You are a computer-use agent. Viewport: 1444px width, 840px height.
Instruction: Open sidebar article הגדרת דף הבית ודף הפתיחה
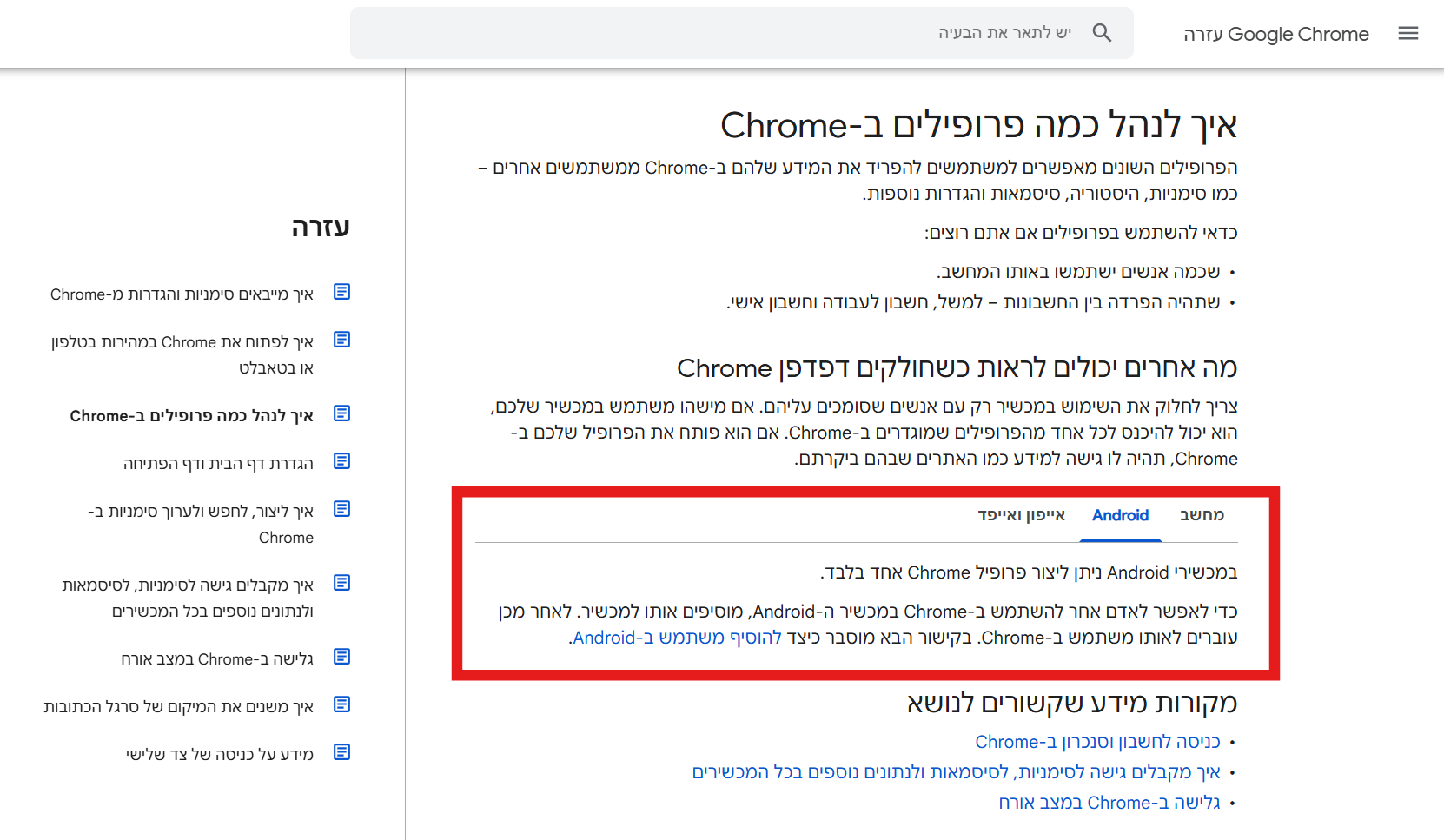[x=218, y=464]
